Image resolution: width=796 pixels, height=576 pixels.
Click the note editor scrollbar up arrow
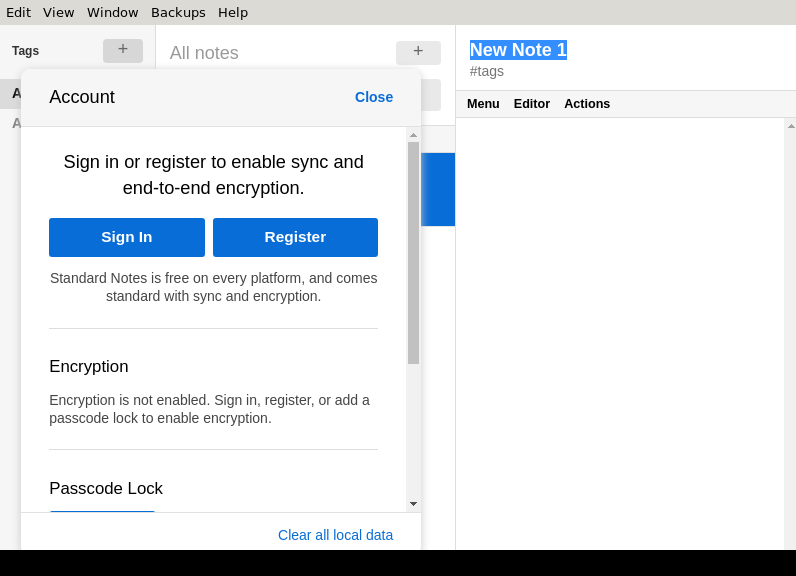pyautogui.click(x=790, y=125)
